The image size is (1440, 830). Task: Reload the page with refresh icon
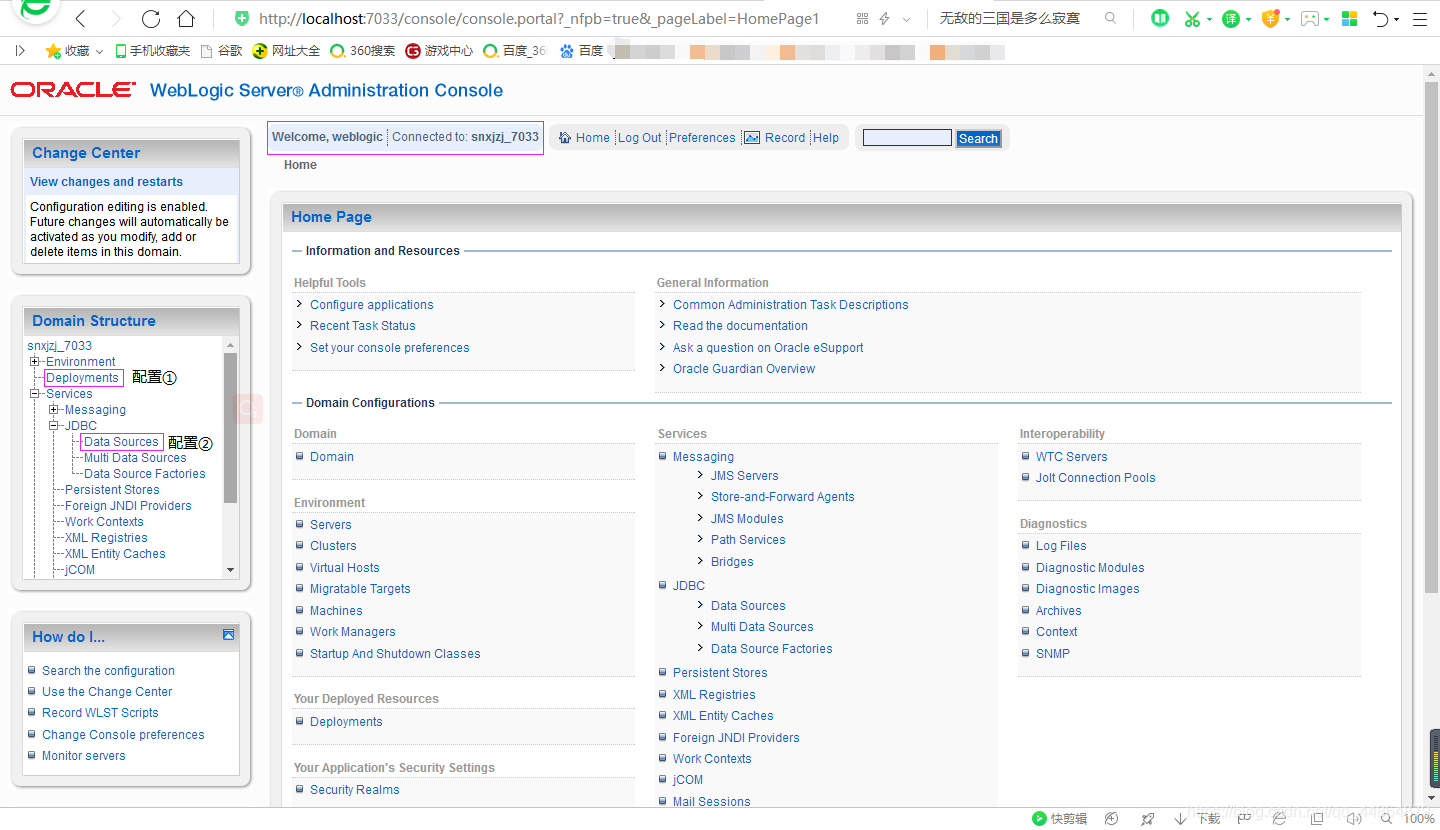(x=151, y=19)
